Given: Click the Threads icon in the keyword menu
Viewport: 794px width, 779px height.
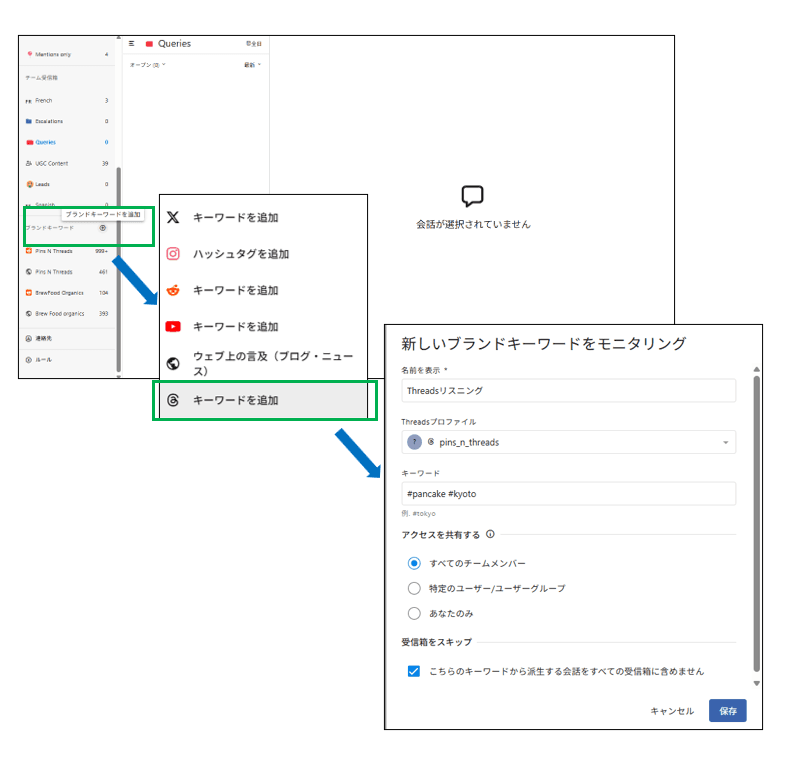Looking at the screenshot, I should [173, 400].
